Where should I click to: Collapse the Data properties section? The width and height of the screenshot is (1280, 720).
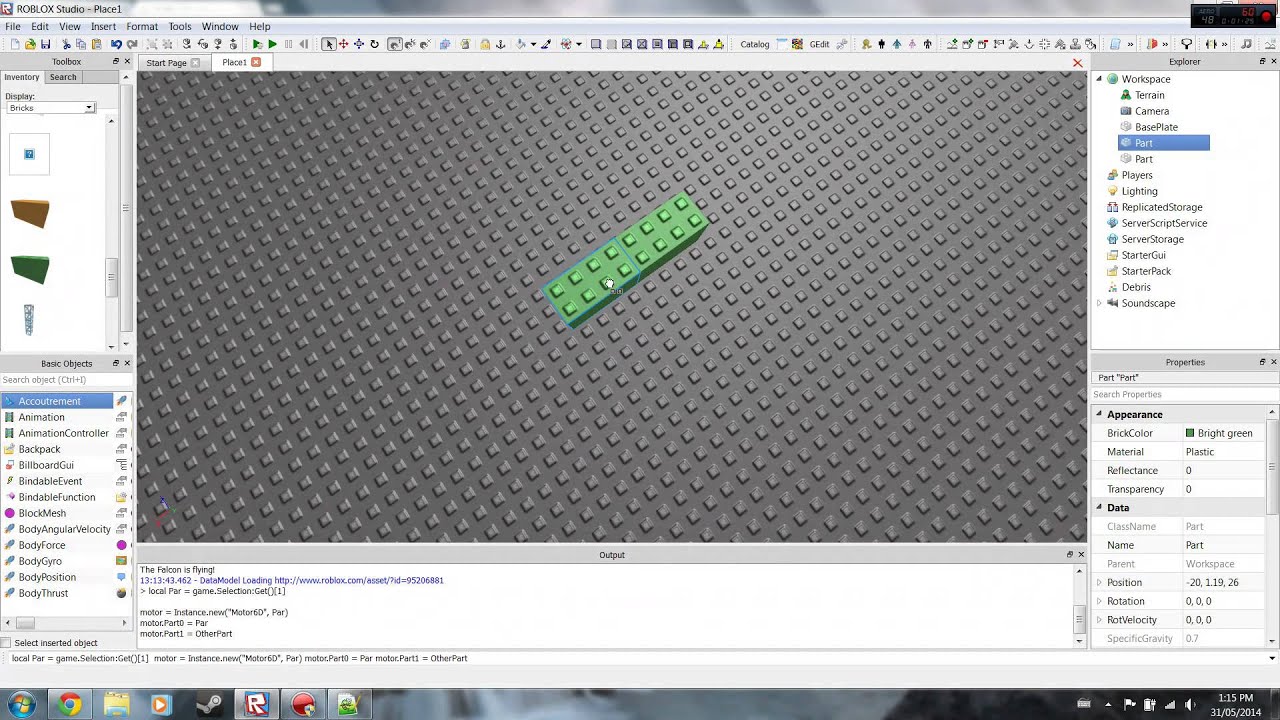point(1099,508)
